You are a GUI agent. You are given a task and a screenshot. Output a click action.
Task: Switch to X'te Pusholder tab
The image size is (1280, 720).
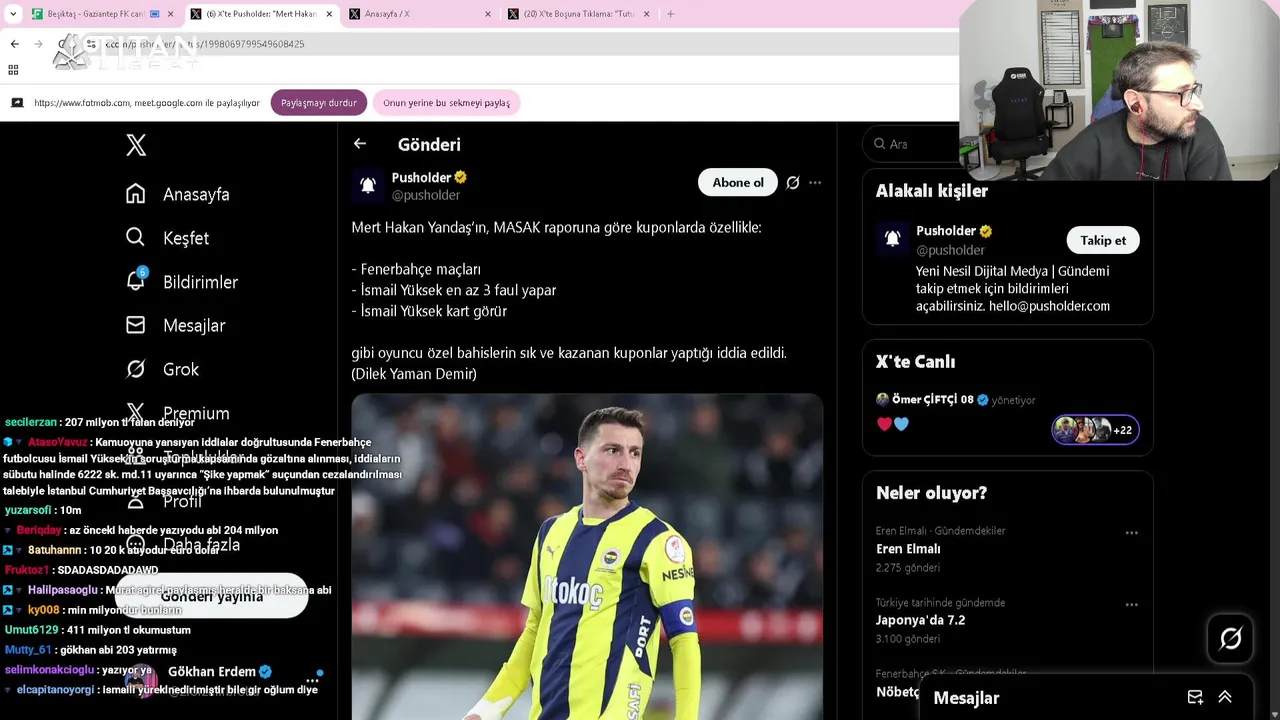pos(262,14)
